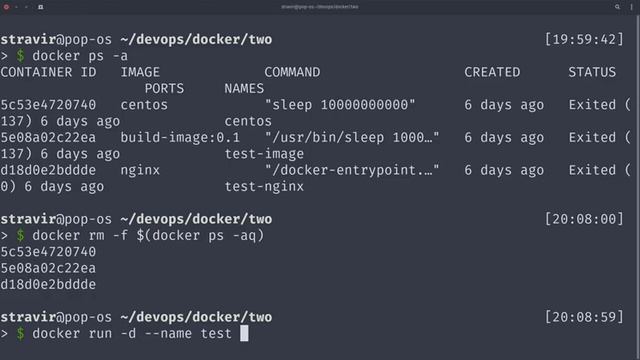
Task: Click the new tab icon in title bar
Action: pyautogui.click(x=40, y=7)
